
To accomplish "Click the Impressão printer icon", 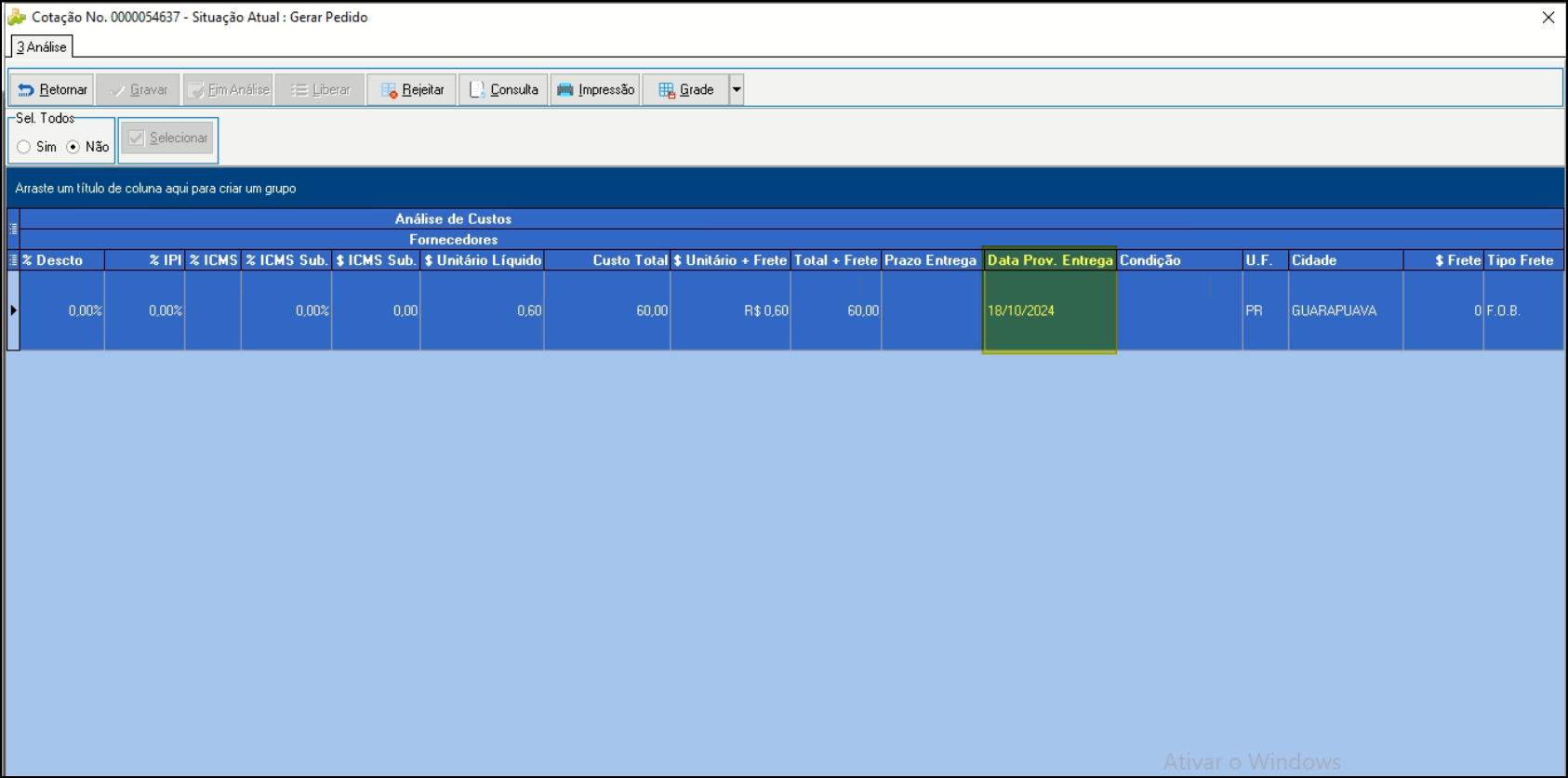I will pos(565,90).
